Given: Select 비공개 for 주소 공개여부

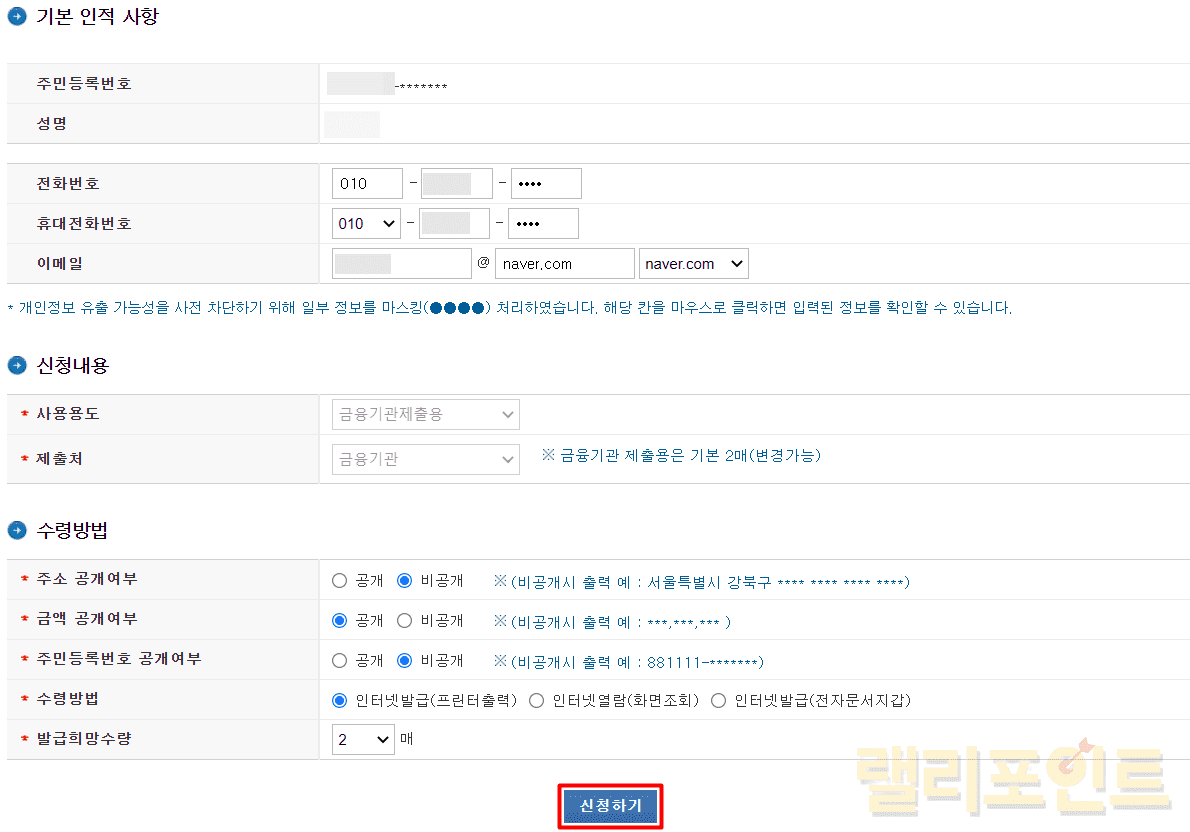Looking at the screenshot, I should [x=405, y=580].
